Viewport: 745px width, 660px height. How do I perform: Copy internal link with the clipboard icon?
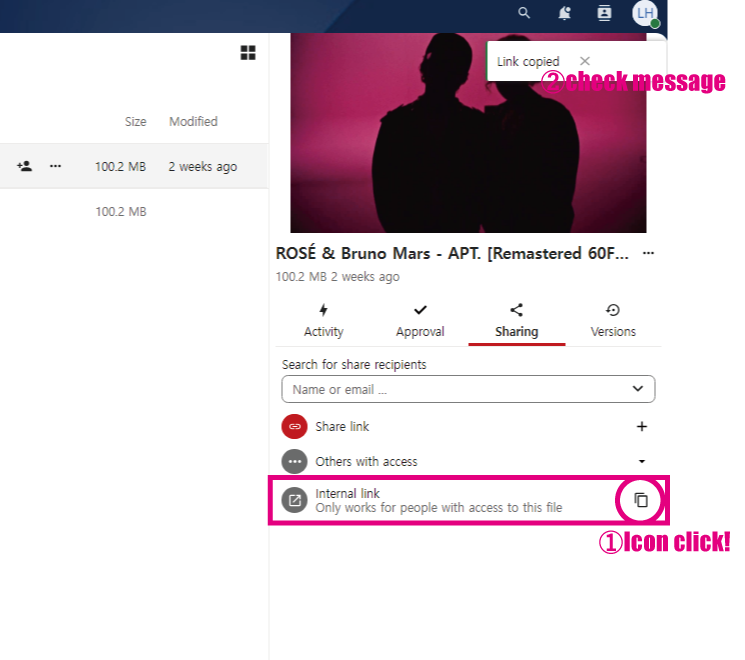(641, 500)
